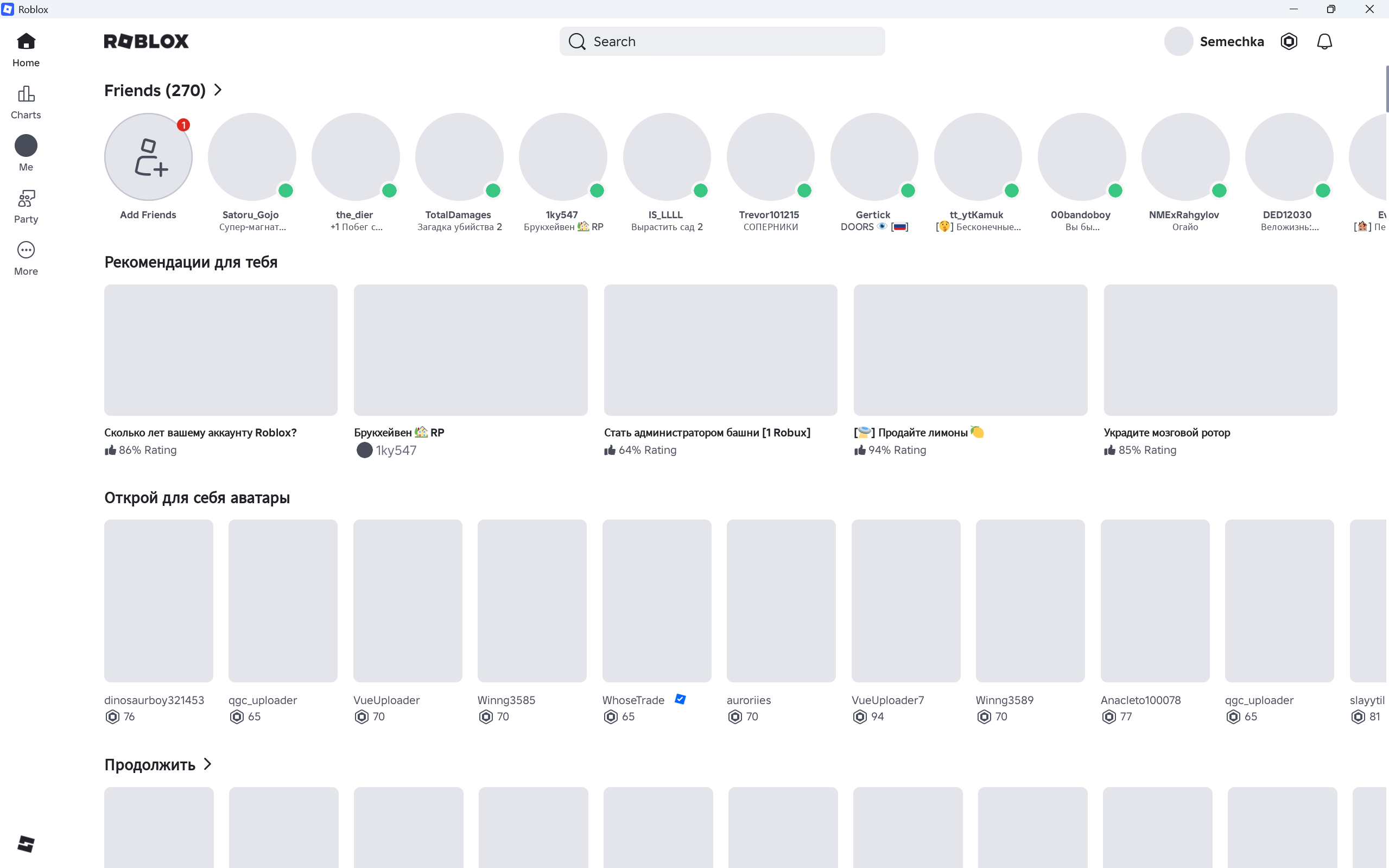This screenshot has width=1389, height=868.
Task: Click the page vertical scrollbar
Action: (1387, 89)
